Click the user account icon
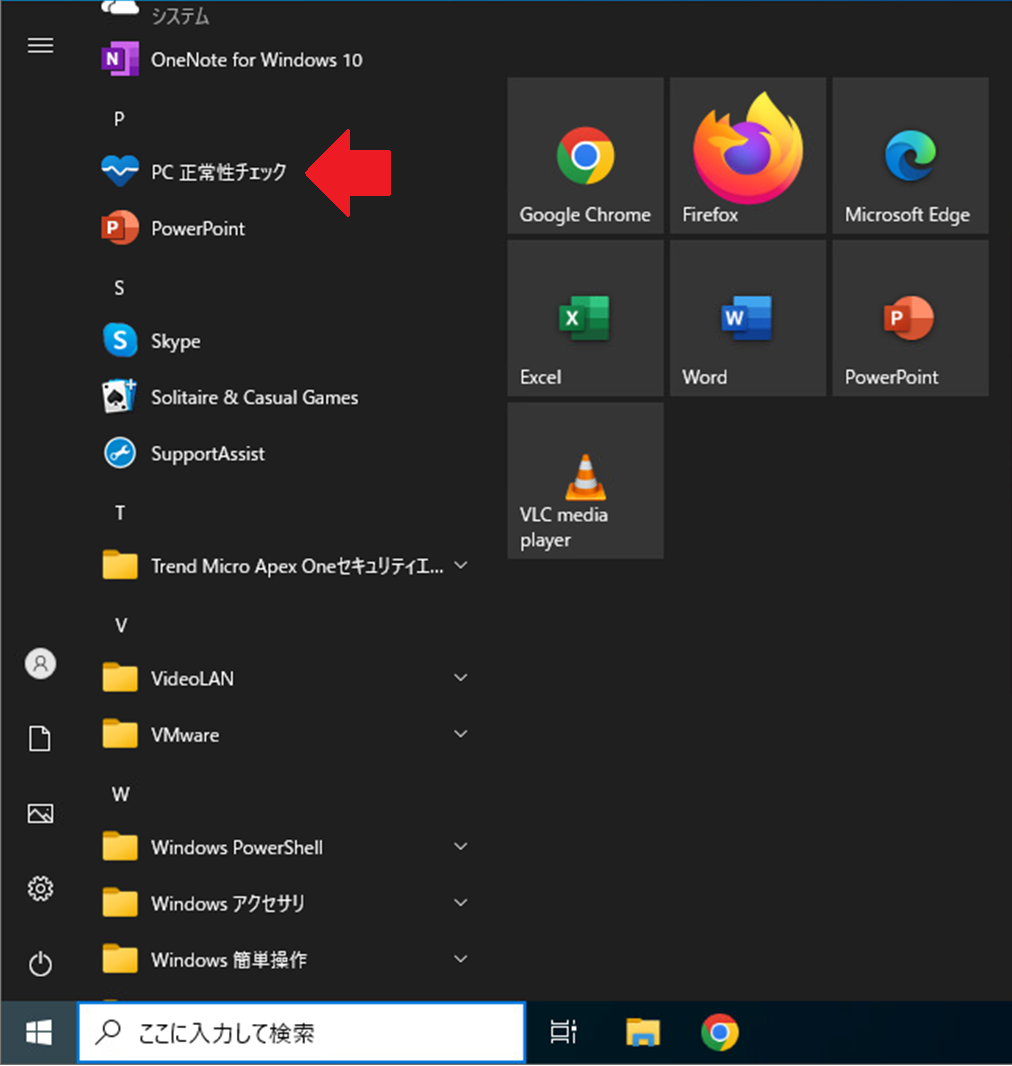 tap(40, 664)
